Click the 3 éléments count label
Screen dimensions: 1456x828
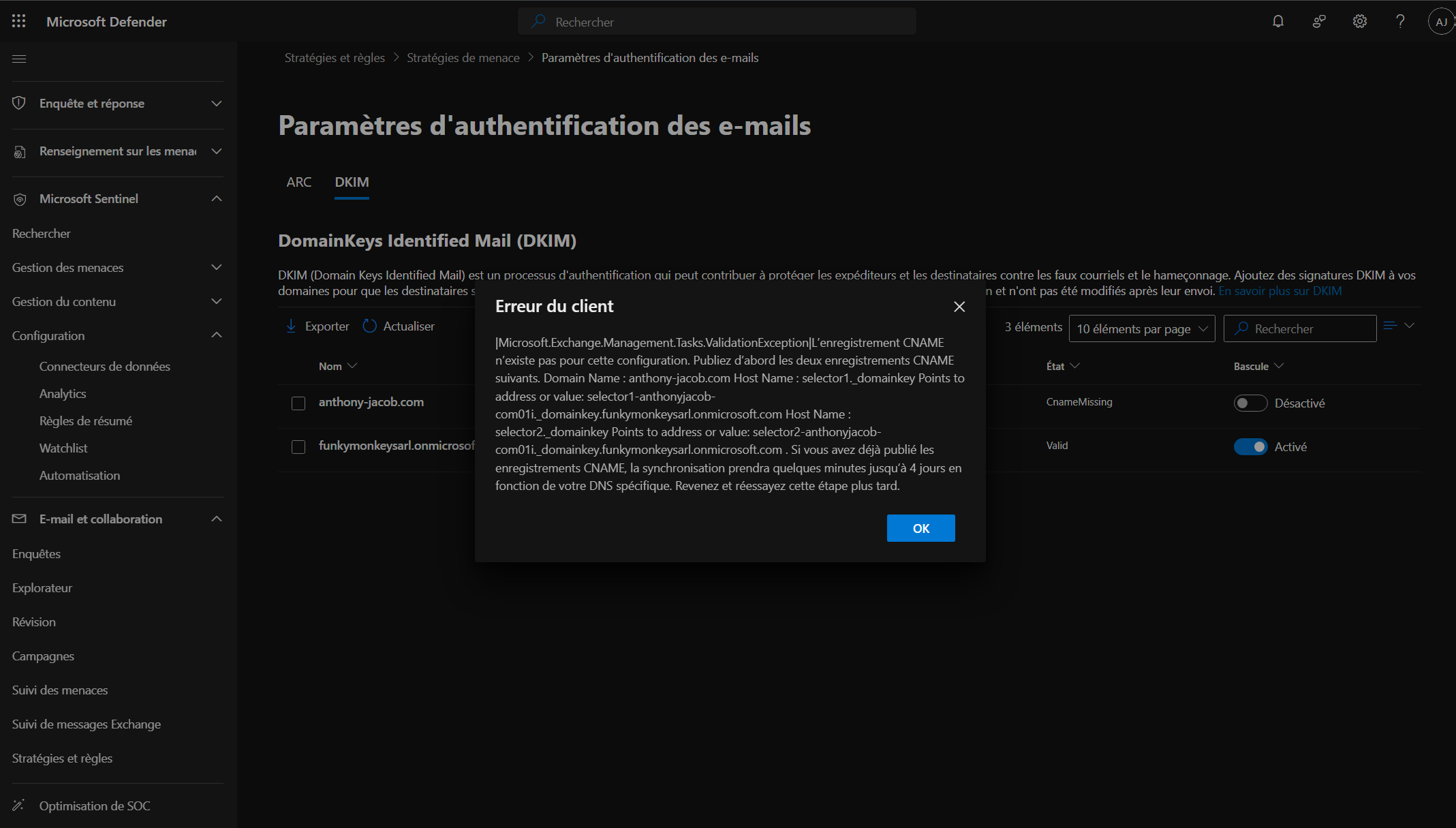pos(1034,327)
